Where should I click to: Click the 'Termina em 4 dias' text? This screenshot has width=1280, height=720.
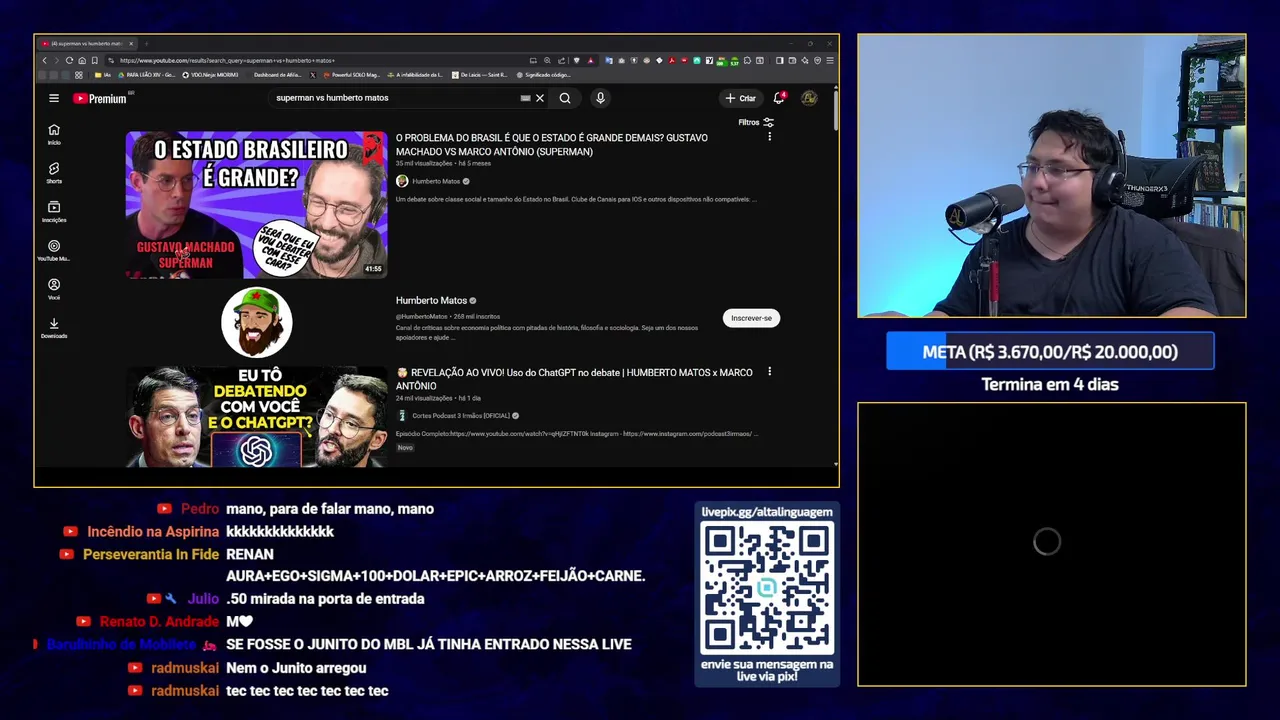pos(1050,384)
